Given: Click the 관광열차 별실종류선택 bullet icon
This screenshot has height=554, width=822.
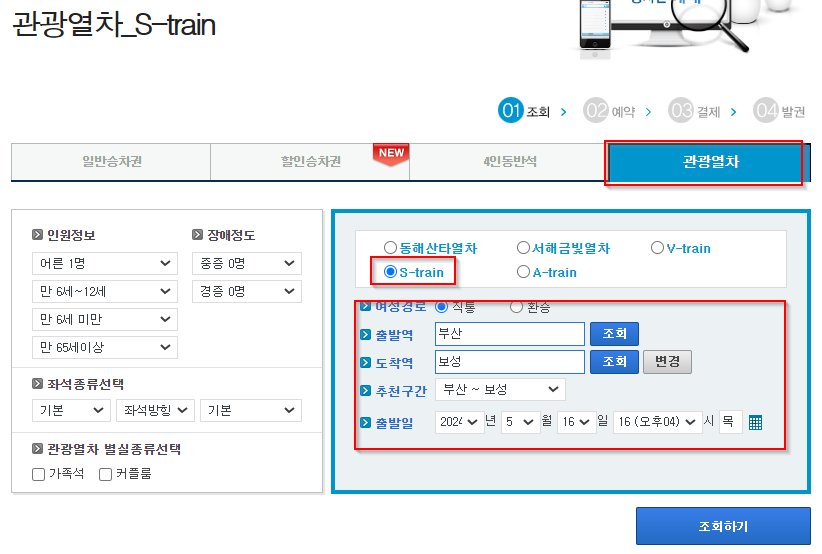Looking at the screenshot, I should [37, 449].
